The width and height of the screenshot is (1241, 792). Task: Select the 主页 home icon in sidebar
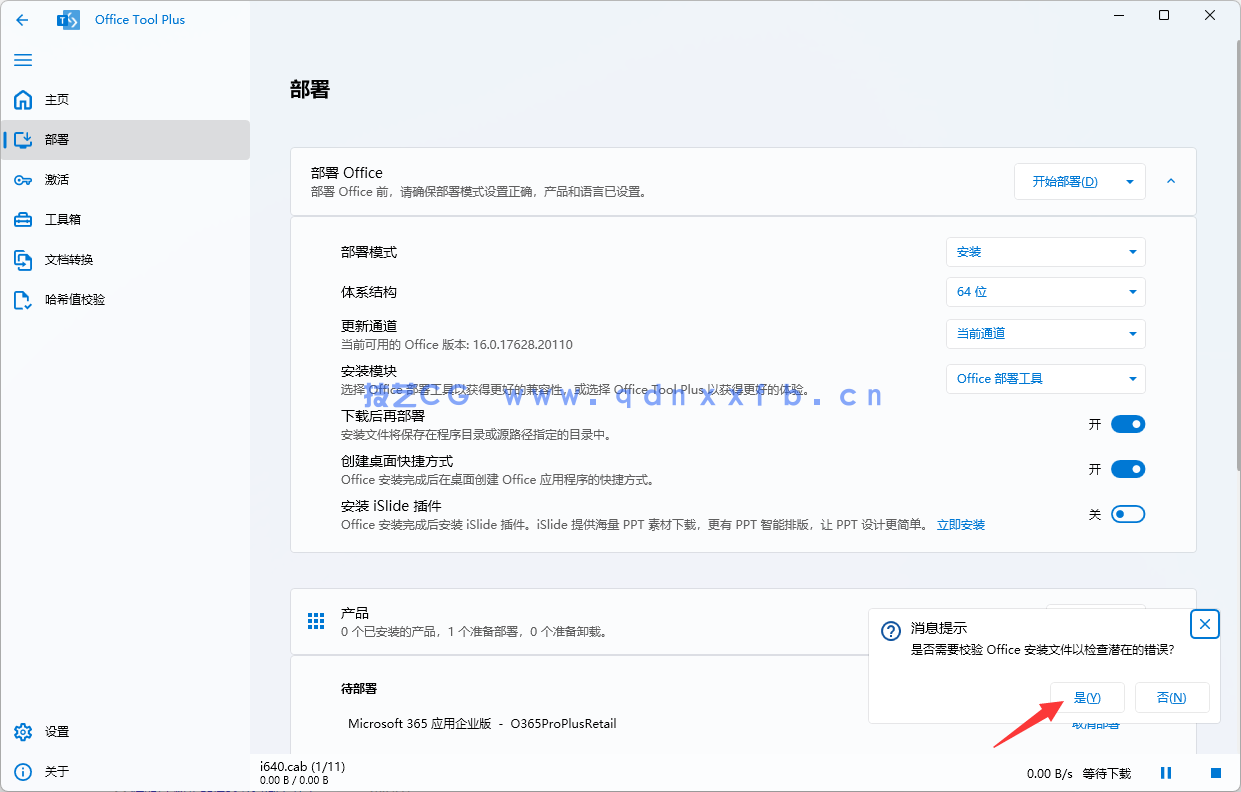(22, 100)
